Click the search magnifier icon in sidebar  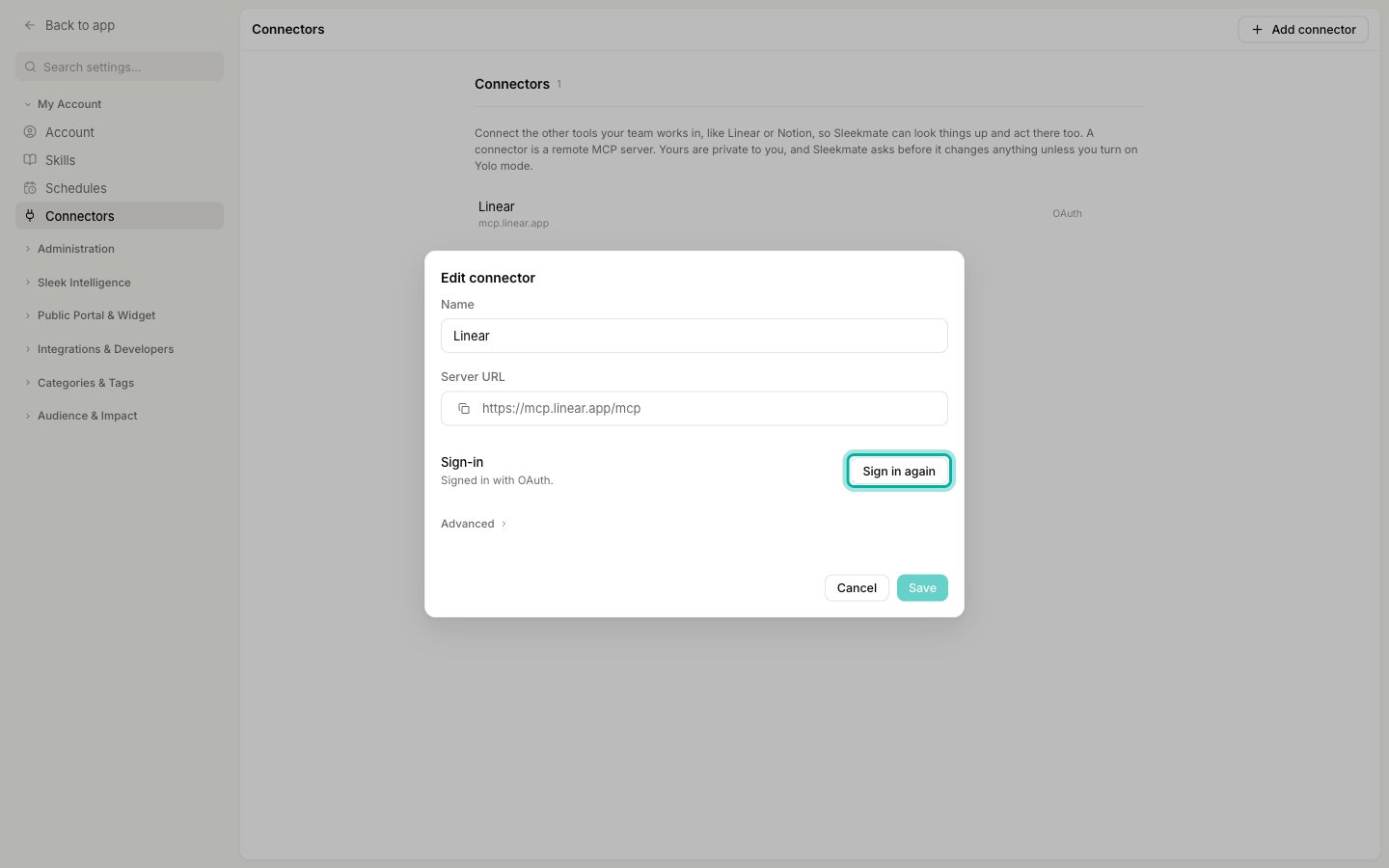(x=31, y=67)
